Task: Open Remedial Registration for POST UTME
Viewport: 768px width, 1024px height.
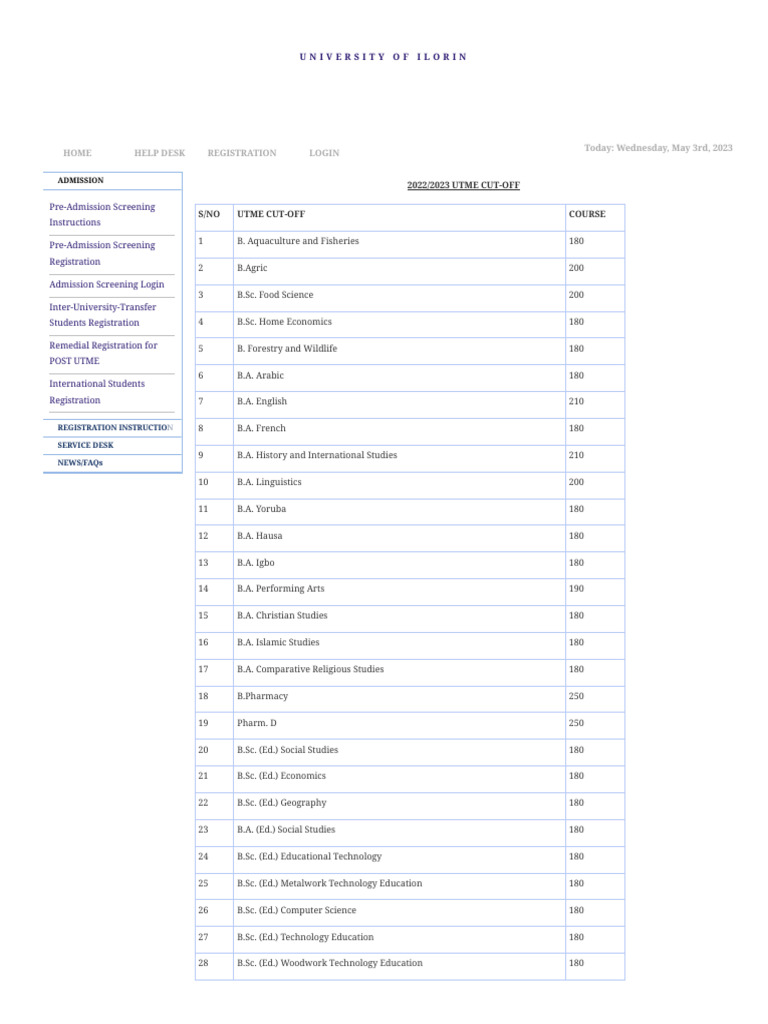Action: click(x=103, y=352)
